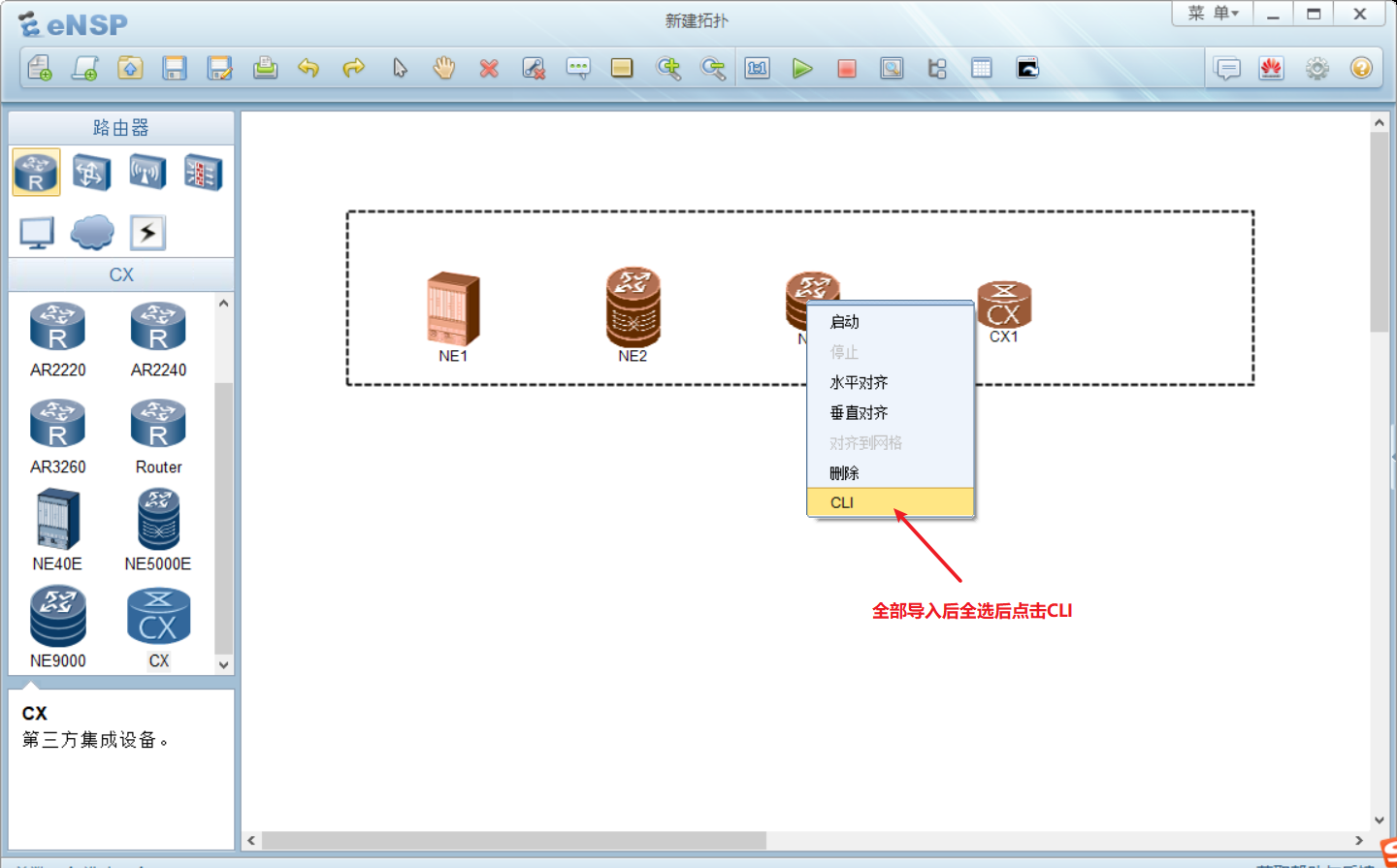The width and height of the screenshot is (1397, 868).
Task: Save the current topology
Action: [175, 68]
